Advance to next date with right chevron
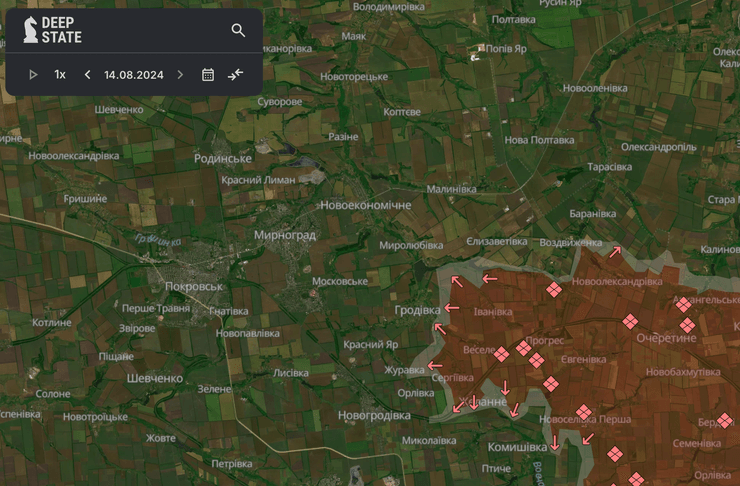The image size is (740, 486). tap(180, 75)
